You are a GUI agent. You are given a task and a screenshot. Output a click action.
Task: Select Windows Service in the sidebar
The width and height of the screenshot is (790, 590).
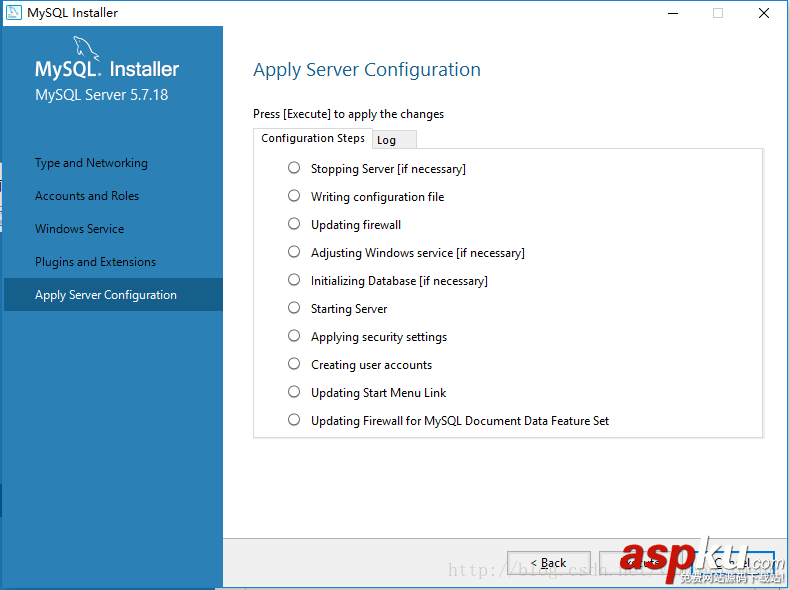80,229
